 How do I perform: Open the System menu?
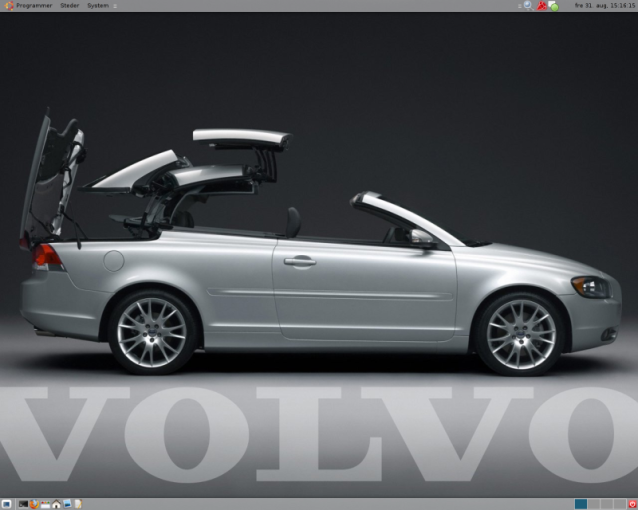98,6
